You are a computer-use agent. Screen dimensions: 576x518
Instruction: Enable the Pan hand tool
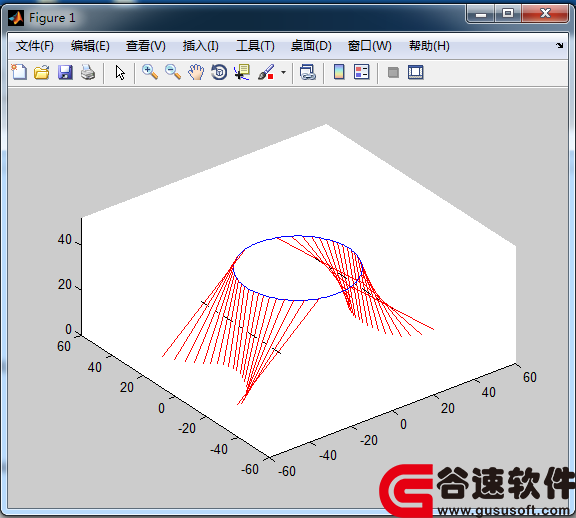click(196, 72)
